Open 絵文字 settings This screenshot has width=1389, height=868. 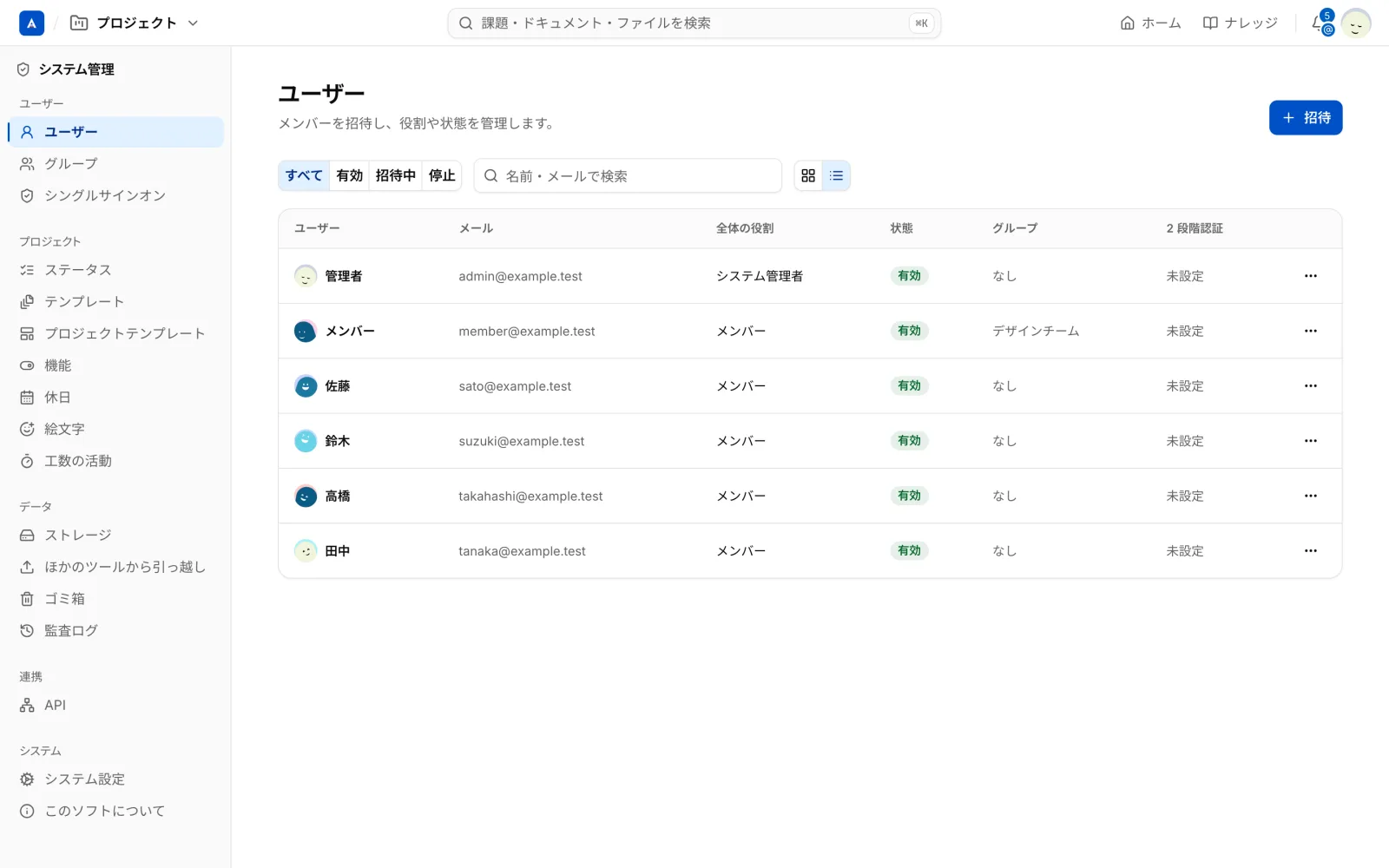click(x=115, y=429)
